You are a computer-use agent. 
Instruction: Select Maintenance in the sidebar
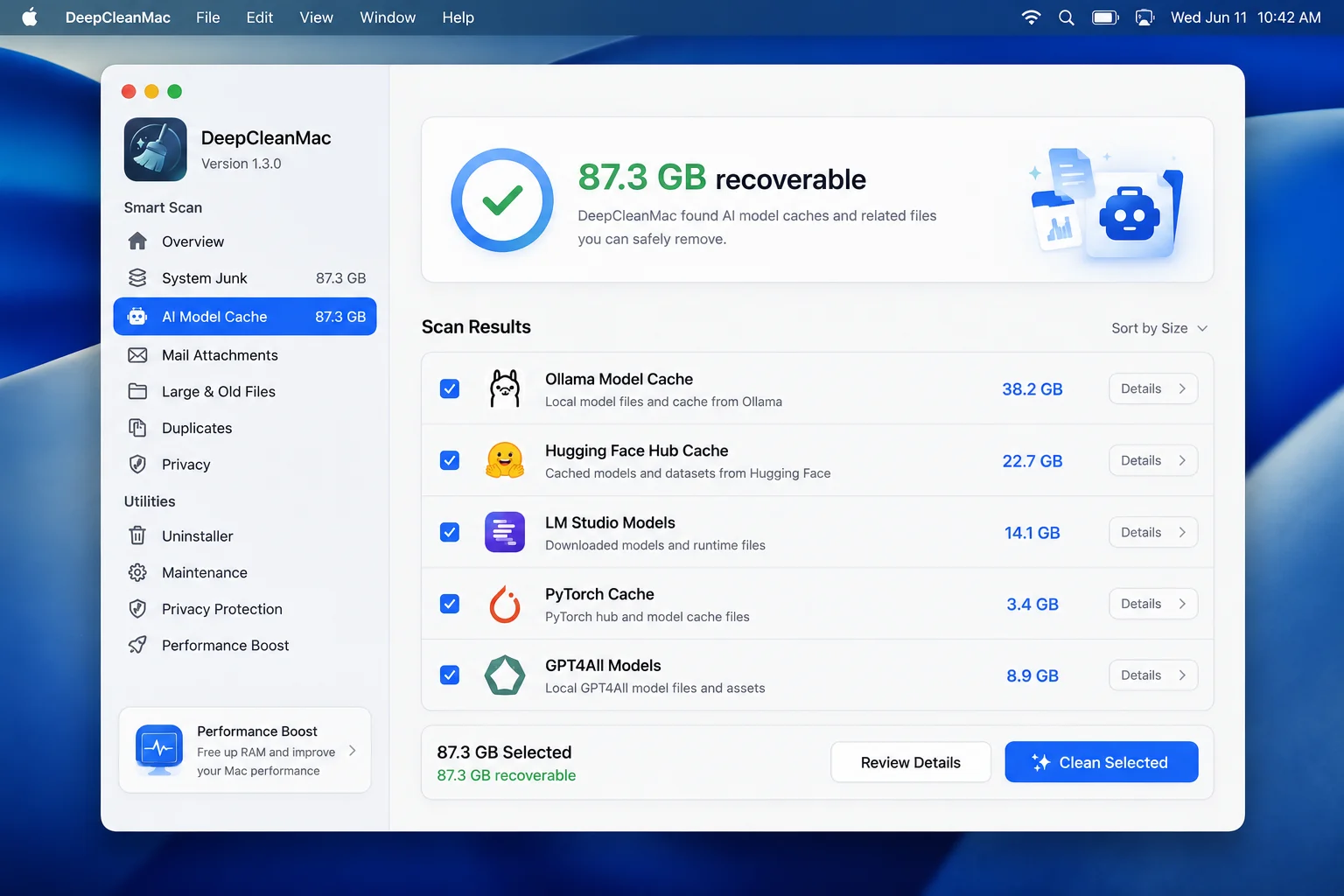245,572
